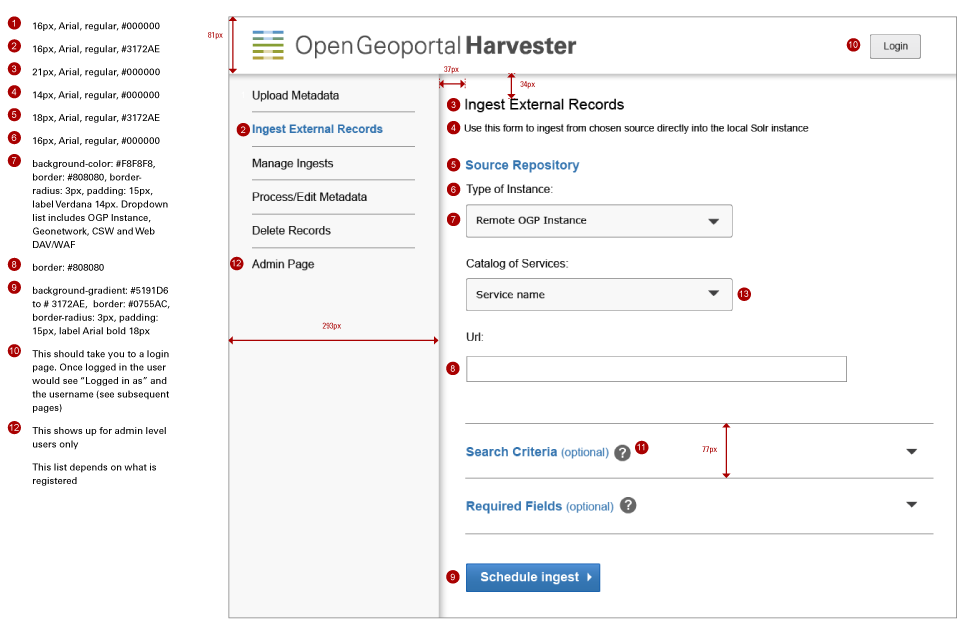Click the striped OpenGeoportal logo icon
Image resolution: width=969 pixels, height=635 pixels.
268,45
